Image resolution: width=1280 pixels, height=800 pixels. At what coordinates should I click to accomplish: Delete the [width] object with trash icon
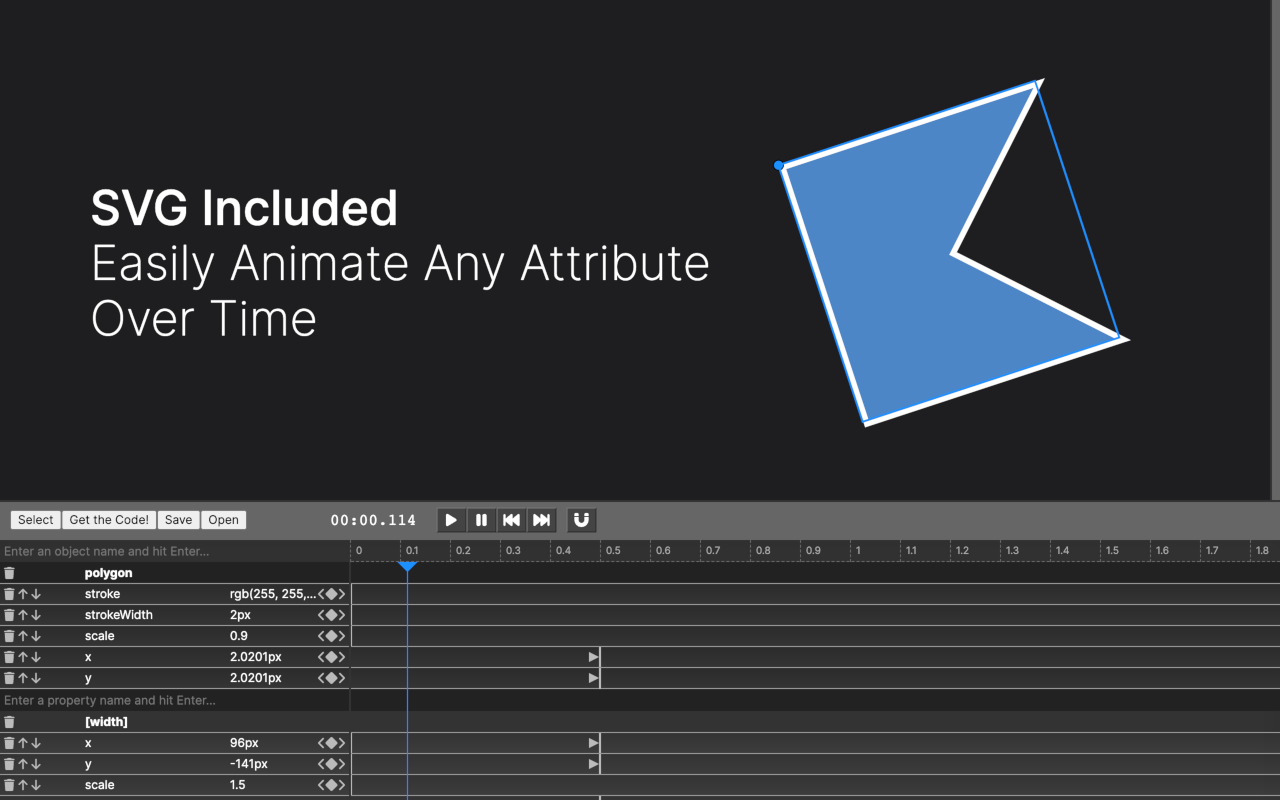[x=9, y=722]
